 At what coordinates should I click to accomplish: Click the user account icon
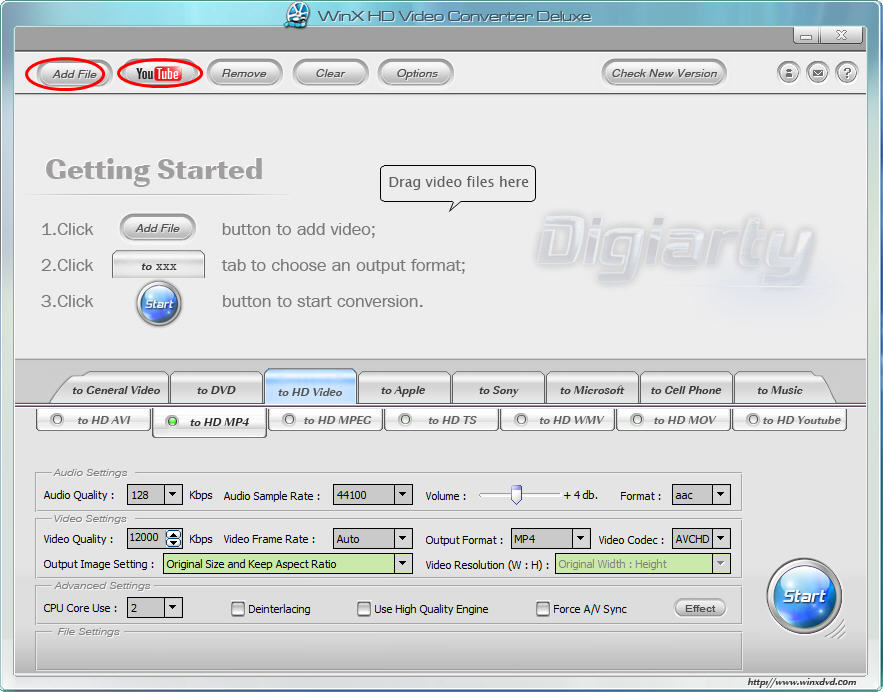789,73
